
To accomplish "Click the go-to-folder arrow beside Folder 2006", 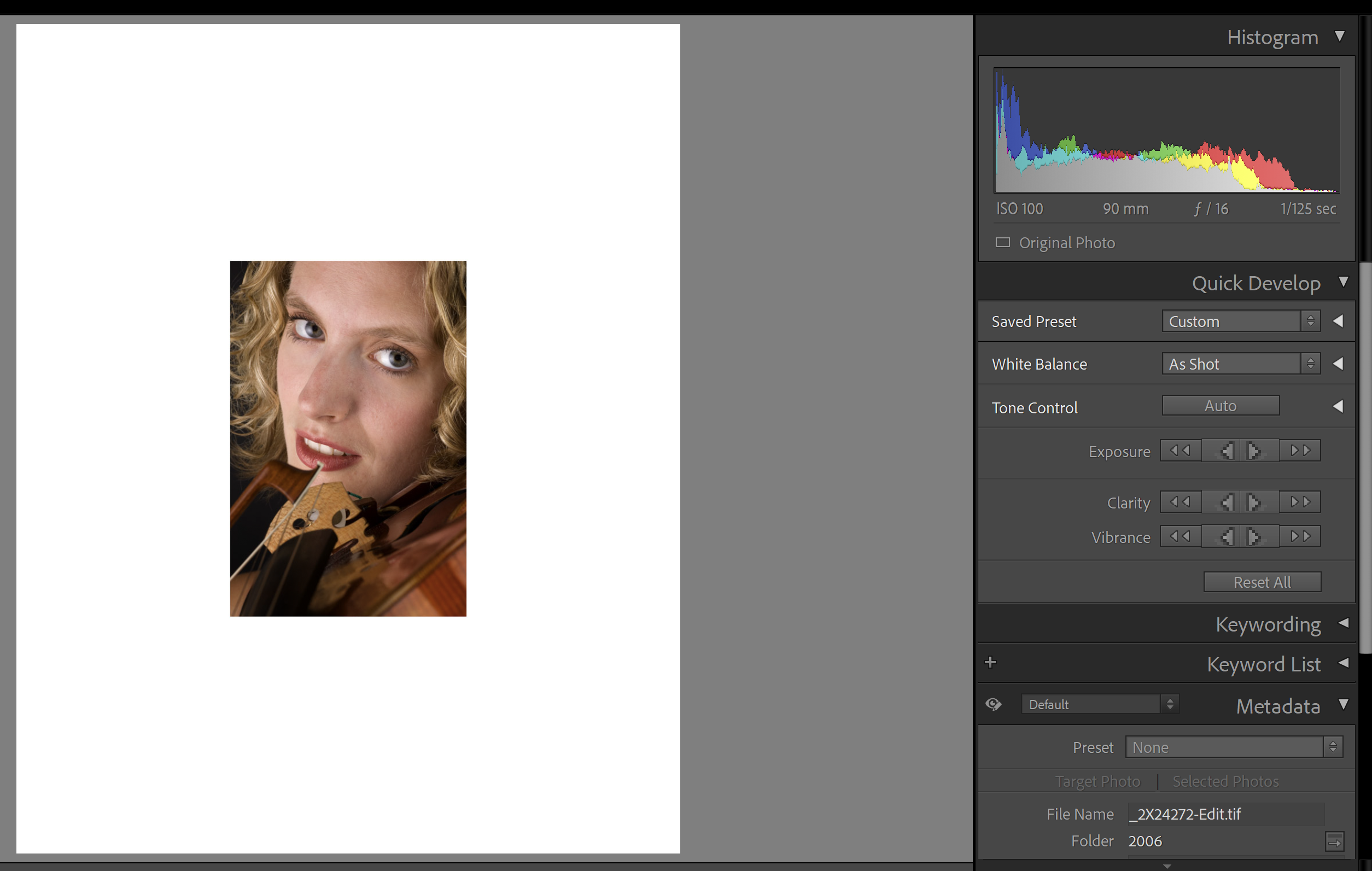I will click(x=1334, y=841).
